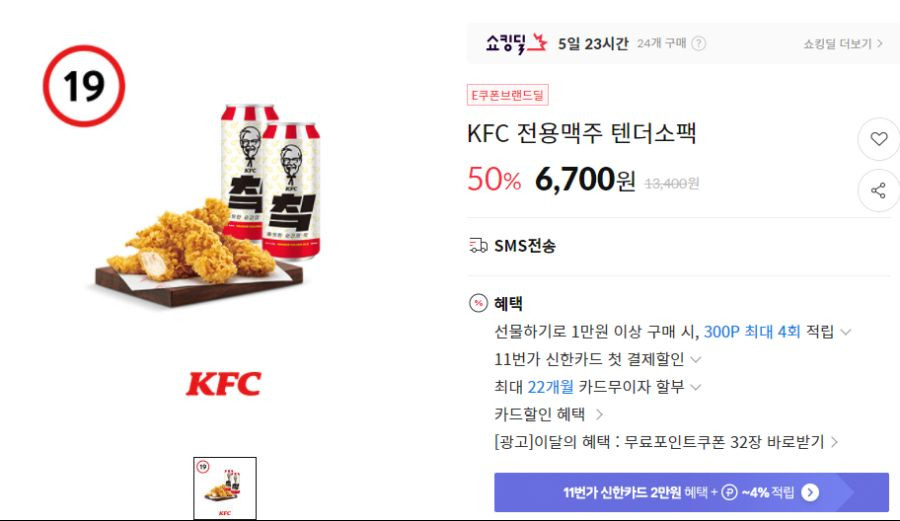Expand the 300P 최대 4회 적립 details
This screenshot has width=900, height=521.
[x=845, y=332]
